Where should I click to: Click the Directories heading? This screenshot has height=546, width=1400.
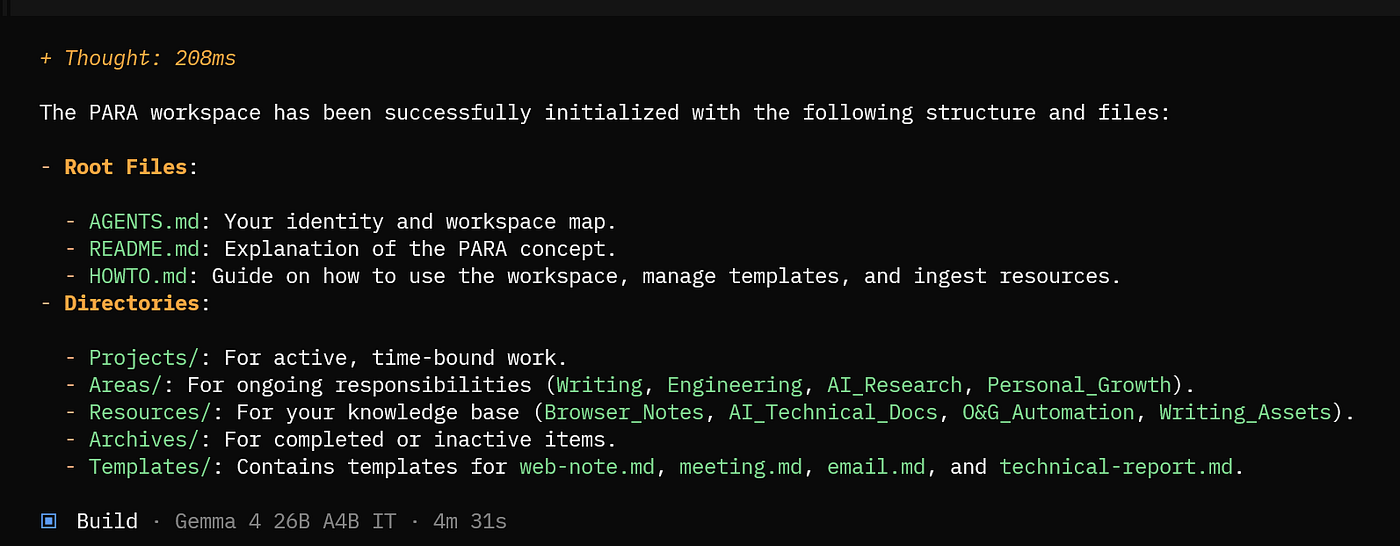pos(132,303)
